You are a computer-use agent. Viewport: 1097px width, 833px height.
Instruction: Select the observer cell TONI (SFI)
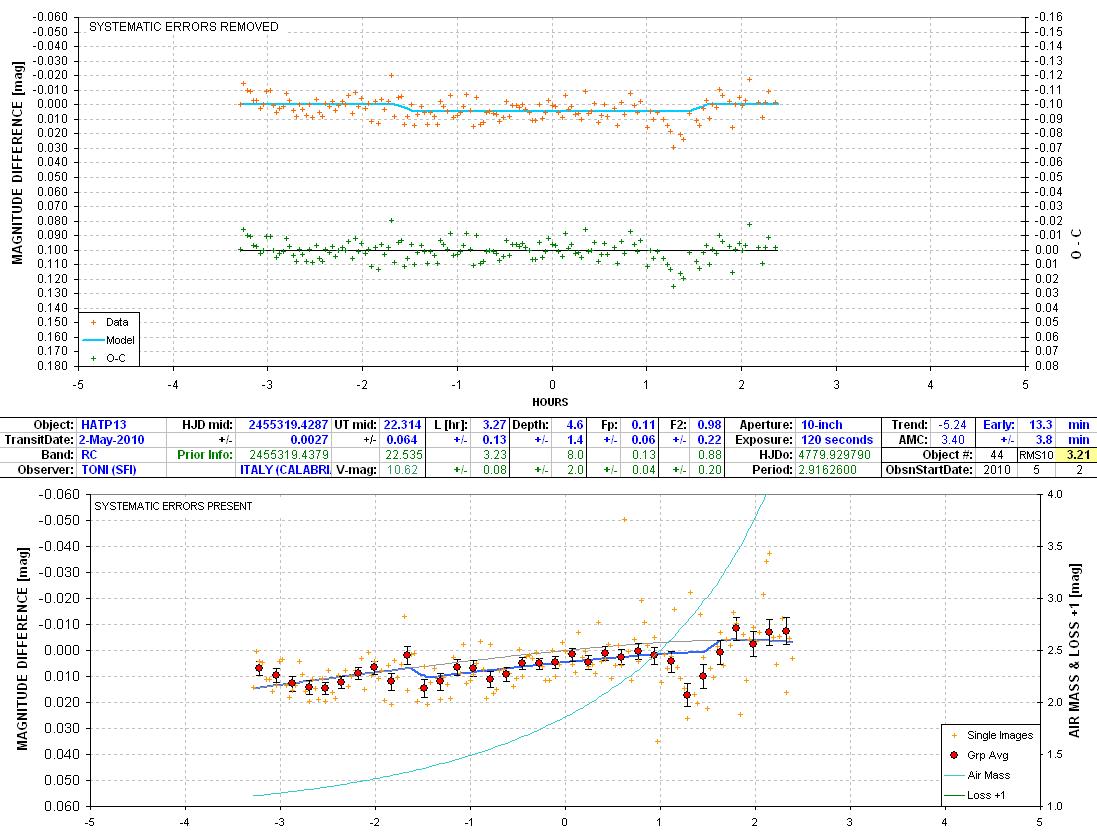click(x=109, y=470)
